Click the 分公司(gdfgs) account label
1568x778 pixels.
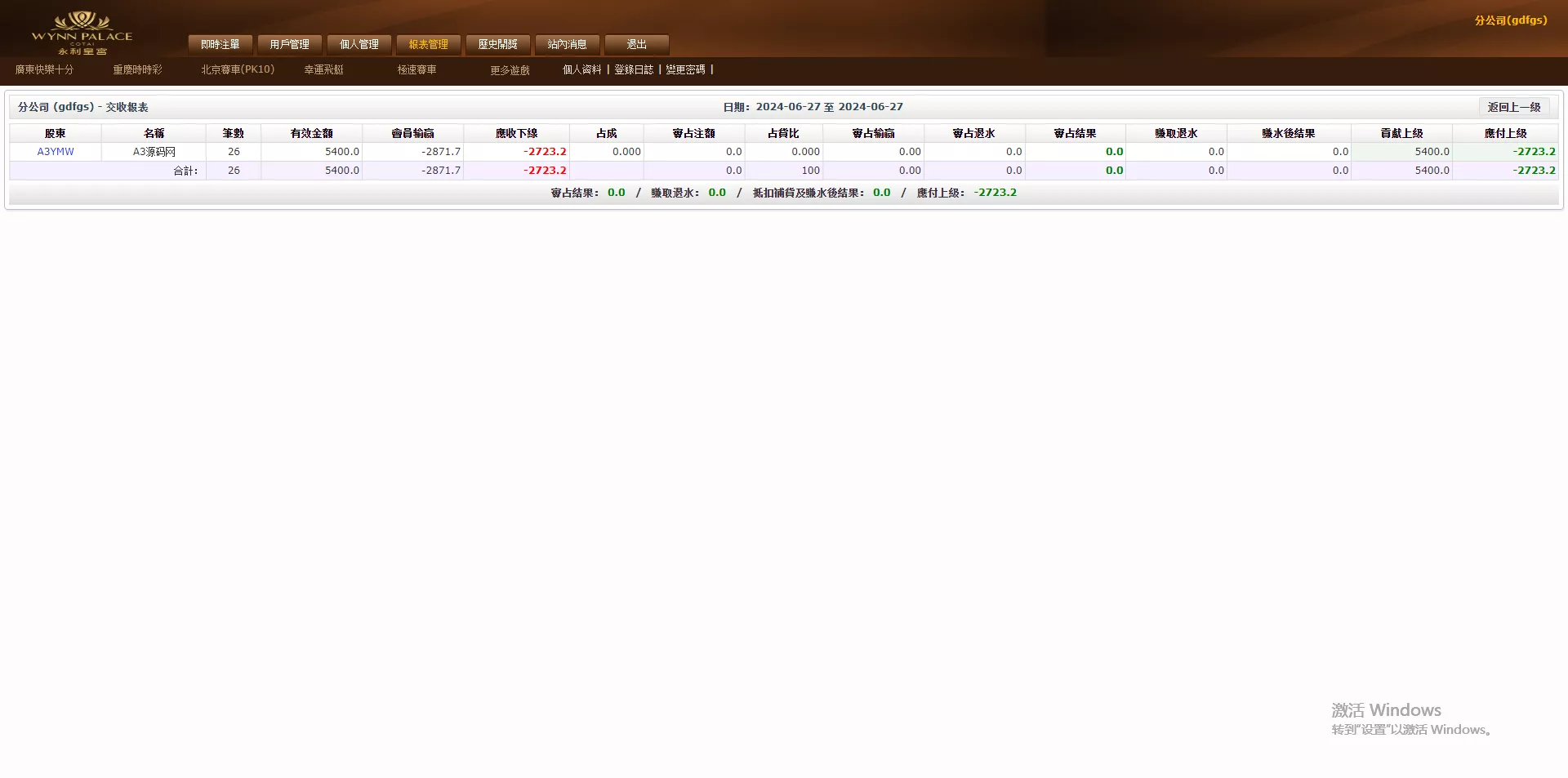point(1512,20)
